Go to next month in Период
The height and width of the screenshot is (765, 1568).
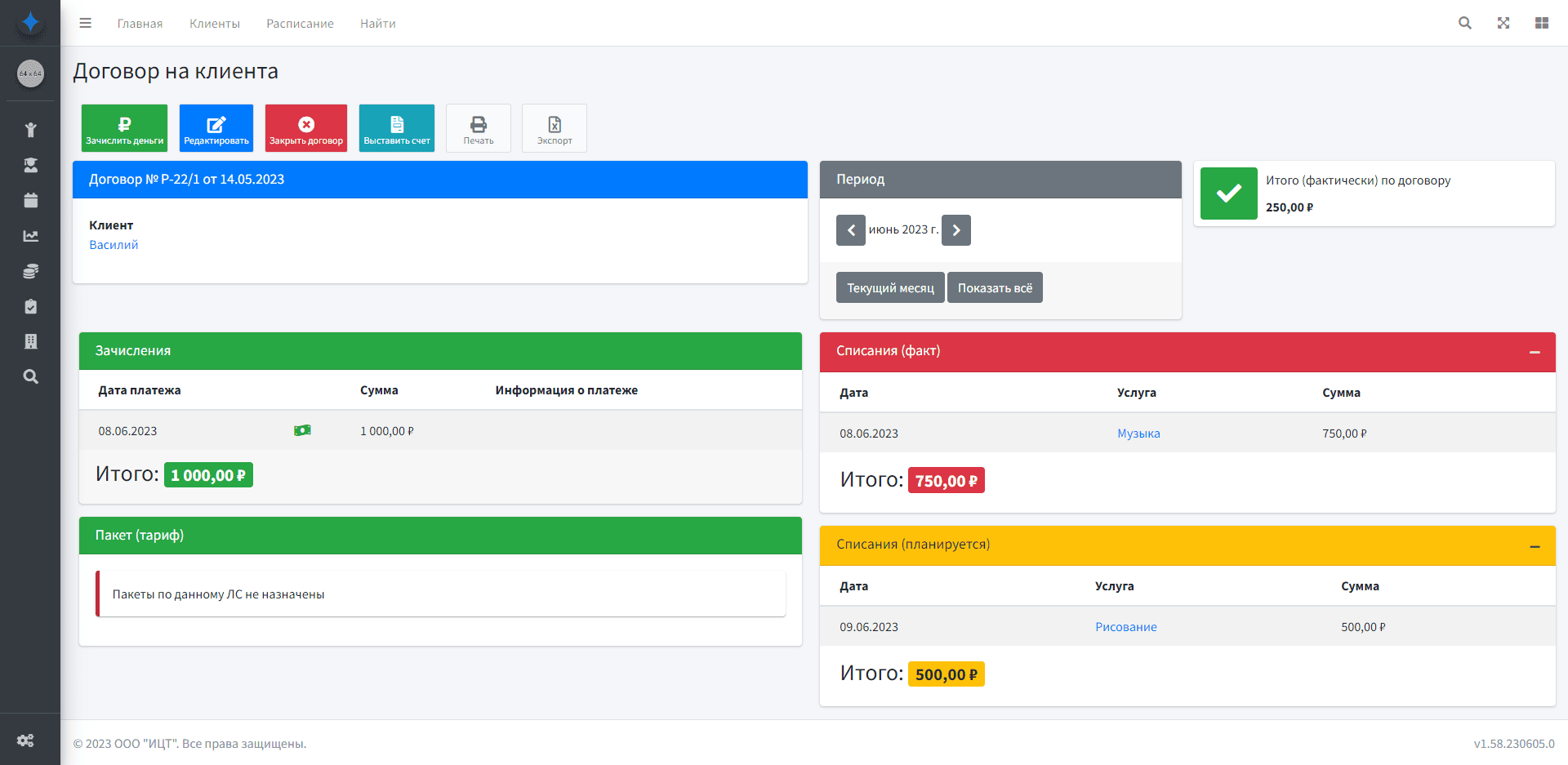[x=955, y=230]
